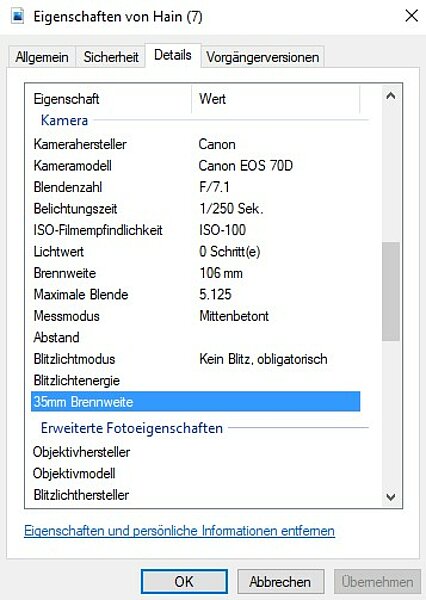This screenshot has height=600, width=426.
Task: Select the Details tab
Action: (173, 55)
